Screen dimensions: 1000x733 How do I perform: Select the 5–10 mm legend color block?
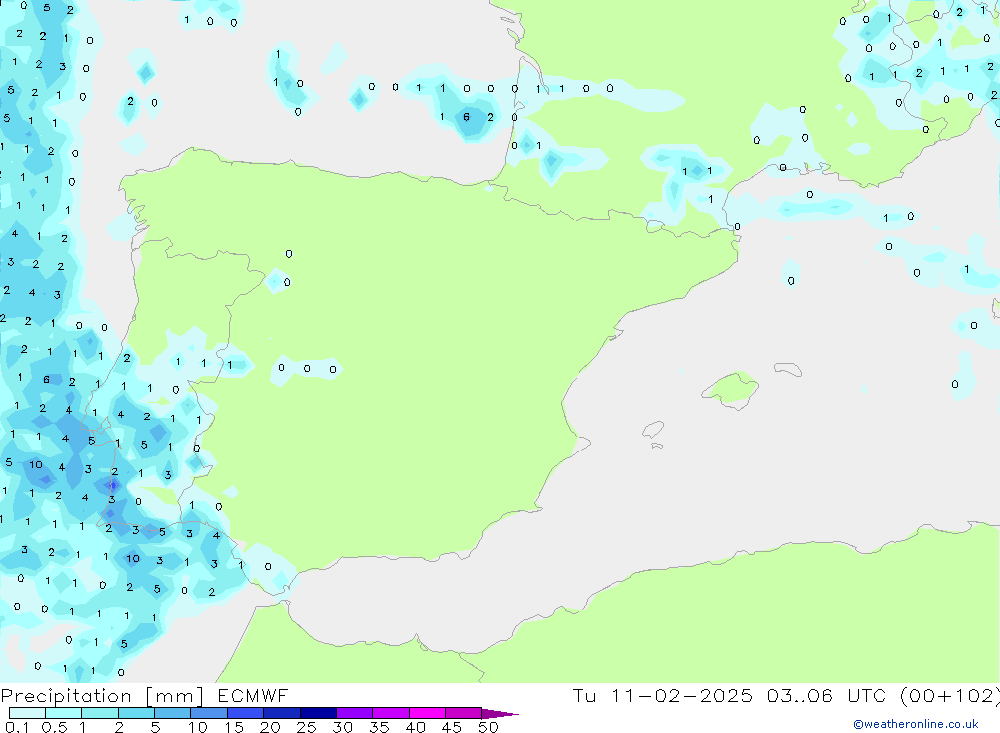(x=173, y=713)
